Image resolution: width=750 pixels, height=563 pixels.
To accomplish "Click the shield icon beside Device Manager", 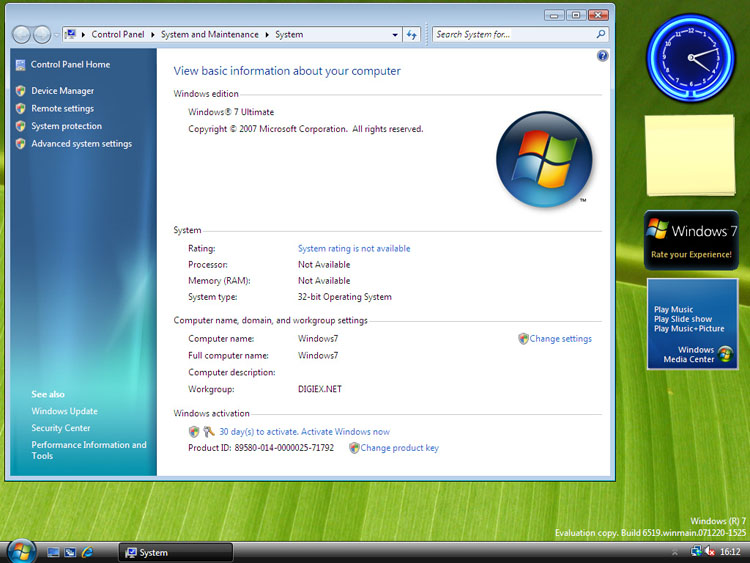I will [20, 91].
